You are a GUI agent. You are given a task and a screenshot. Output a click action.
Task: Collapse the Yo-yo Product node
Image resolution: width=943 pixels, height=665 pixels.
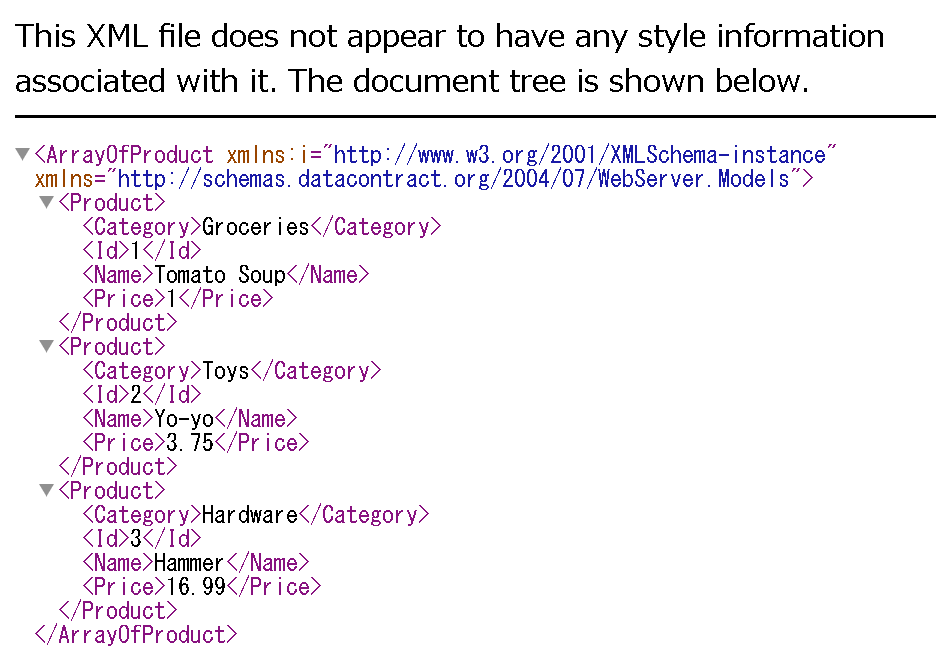(46, 346)
